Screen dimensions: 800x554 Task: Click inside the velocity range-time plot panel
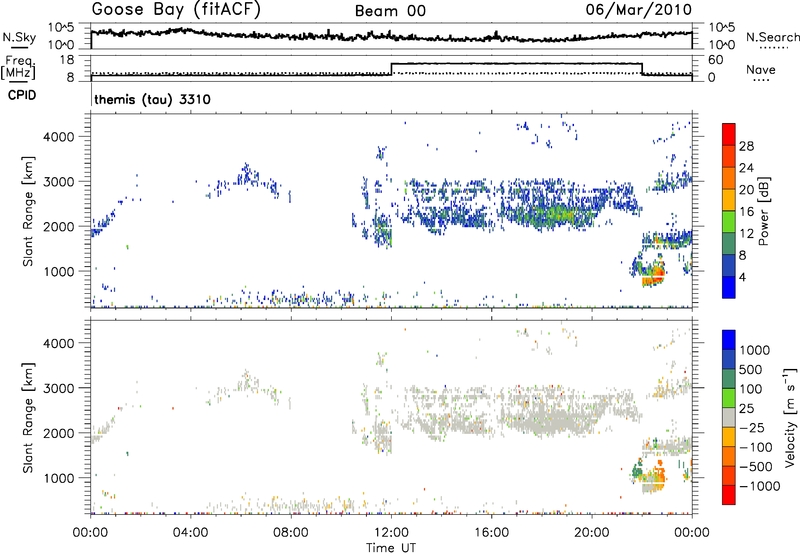tap(391, 417)
